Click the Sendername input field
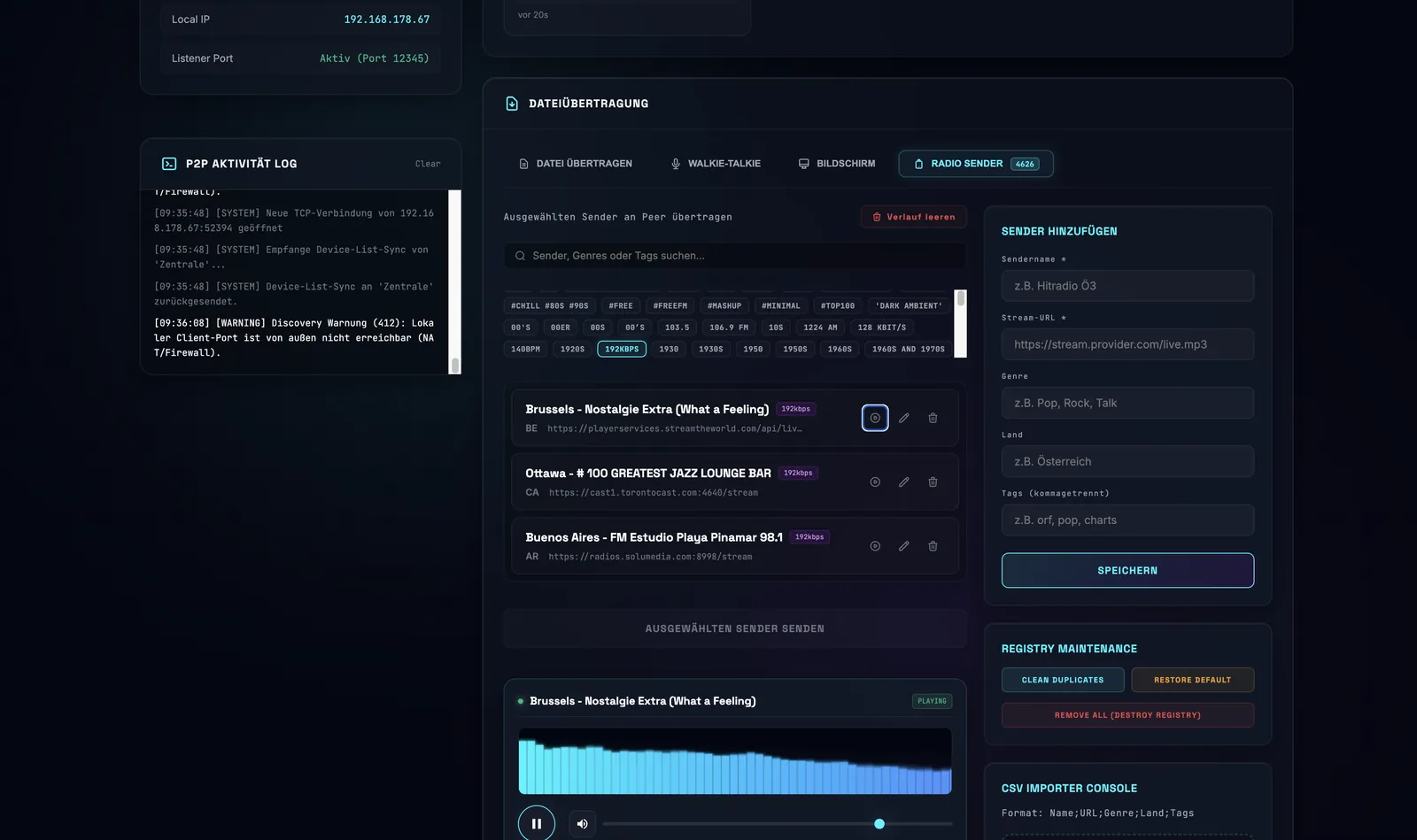The width and height of the screenshot is (1417, 840). (x=1127, y=286)
